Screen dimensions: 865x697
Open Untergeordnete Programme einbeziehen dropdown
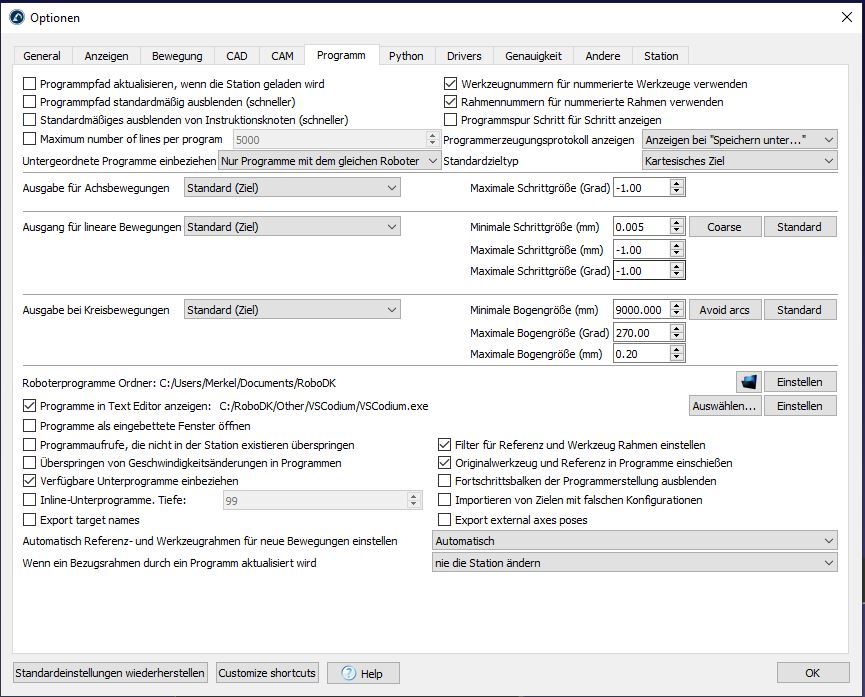(x=329, y=161)
